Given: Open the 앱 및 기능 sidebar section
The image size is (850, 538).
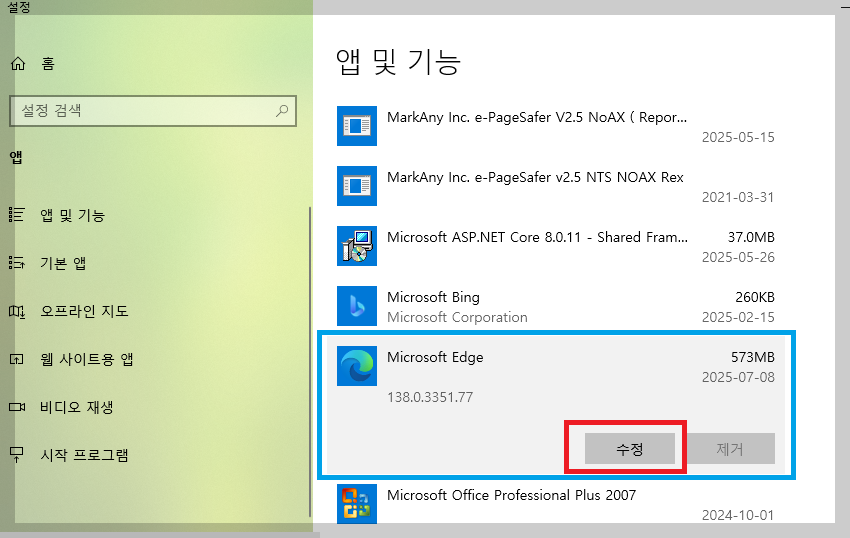Looking at the screenshot, I should pos(72,215).
